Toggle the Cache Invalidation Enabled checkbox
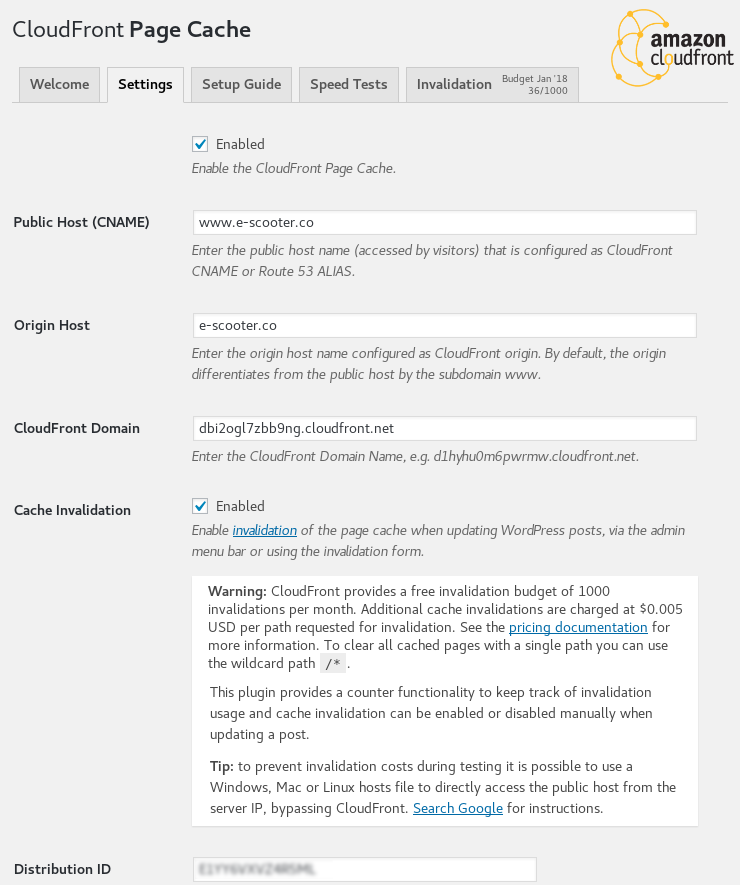Viewport: 740px width, 885px height. [200, 506]
